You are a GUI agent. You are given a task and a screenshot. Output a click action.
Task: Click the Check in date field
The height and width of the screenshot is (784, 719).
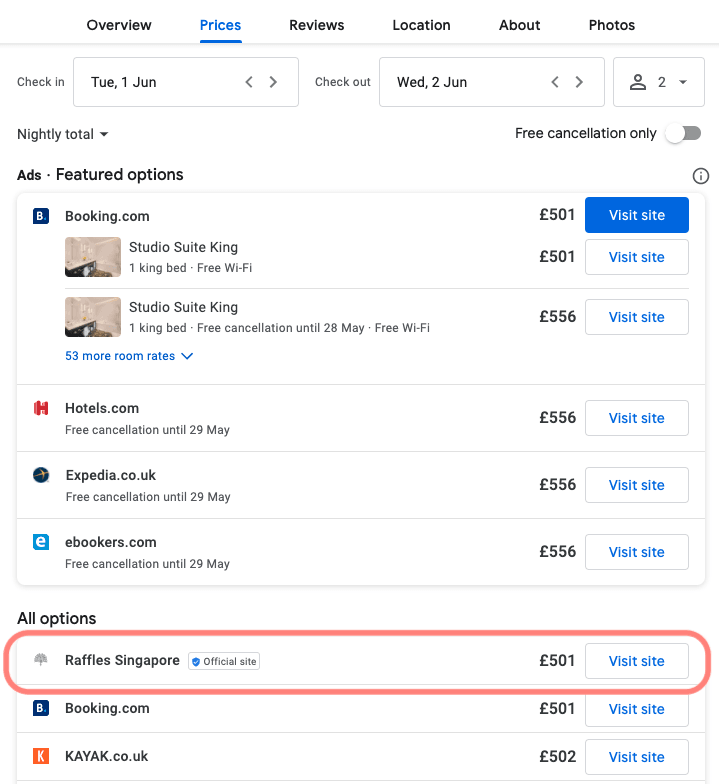tap(160, 82)
